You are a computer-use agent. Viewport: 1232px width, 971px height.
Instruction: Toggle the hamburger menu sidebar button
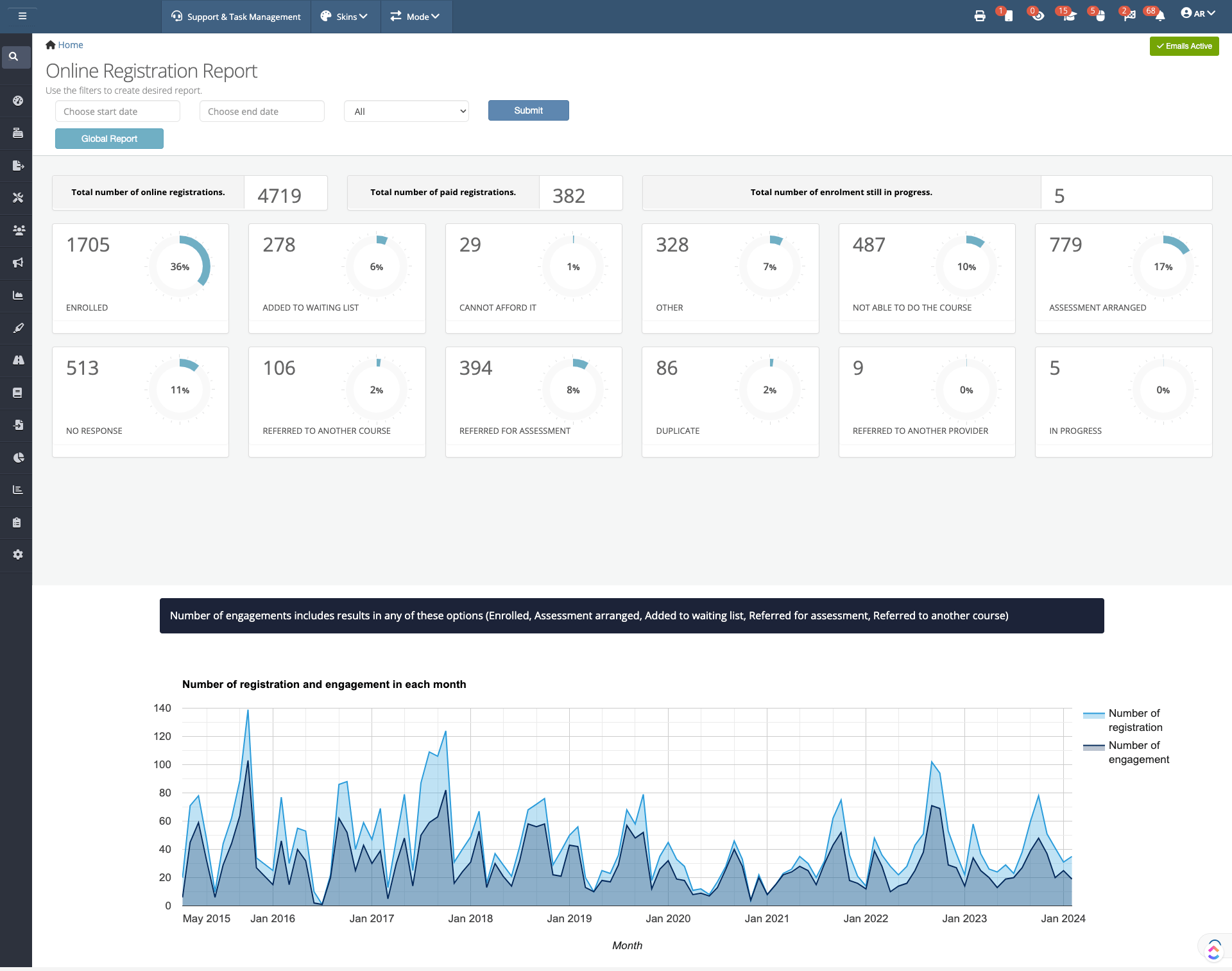pyautogui.click(x=22, y=16)
